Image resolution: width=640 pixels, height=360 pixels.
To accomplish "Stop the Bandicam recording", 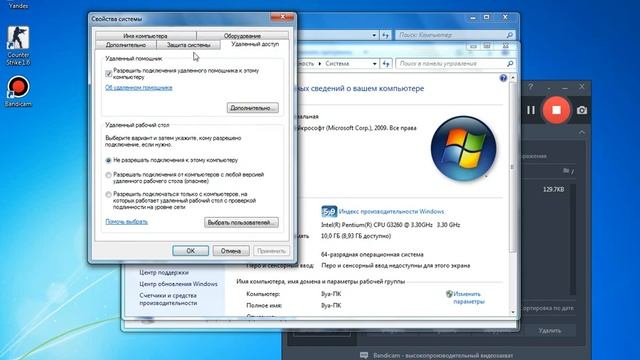I will (556, 110).
